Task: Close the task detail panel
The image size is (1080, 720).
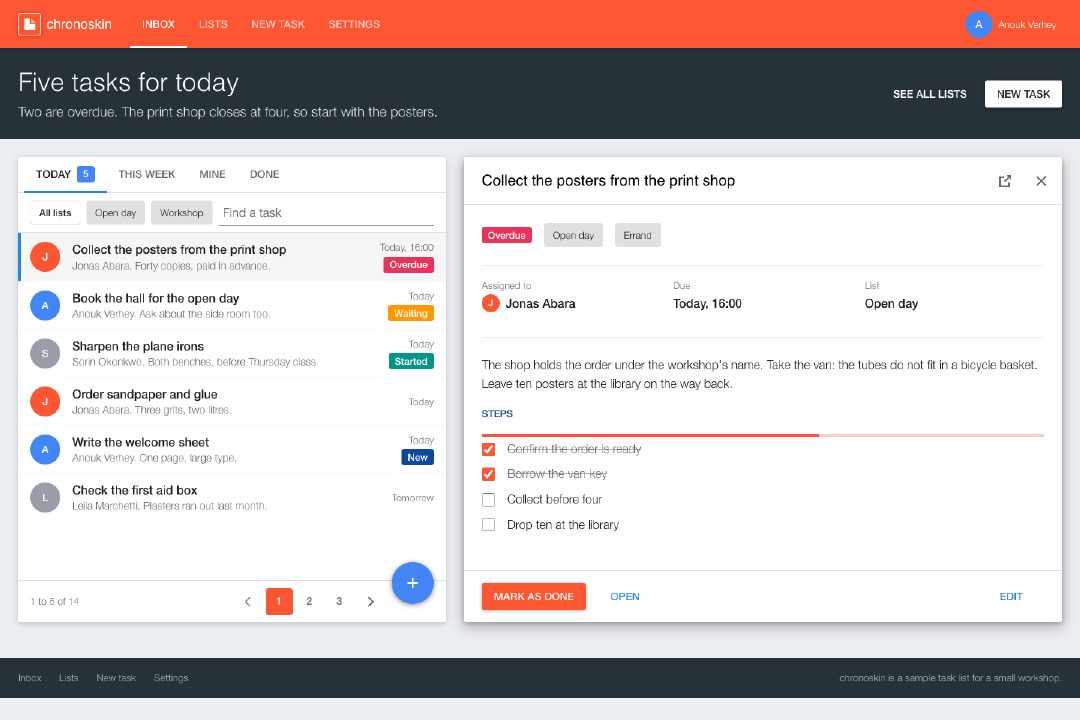Action: pos(1041,181)
